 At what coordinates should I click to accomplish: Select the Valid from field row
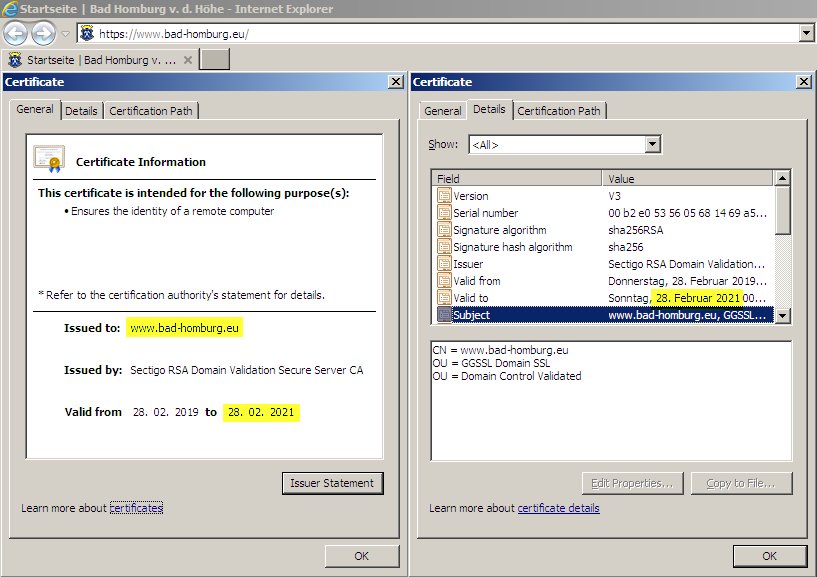pyautogui.click(x=603, y=280)
